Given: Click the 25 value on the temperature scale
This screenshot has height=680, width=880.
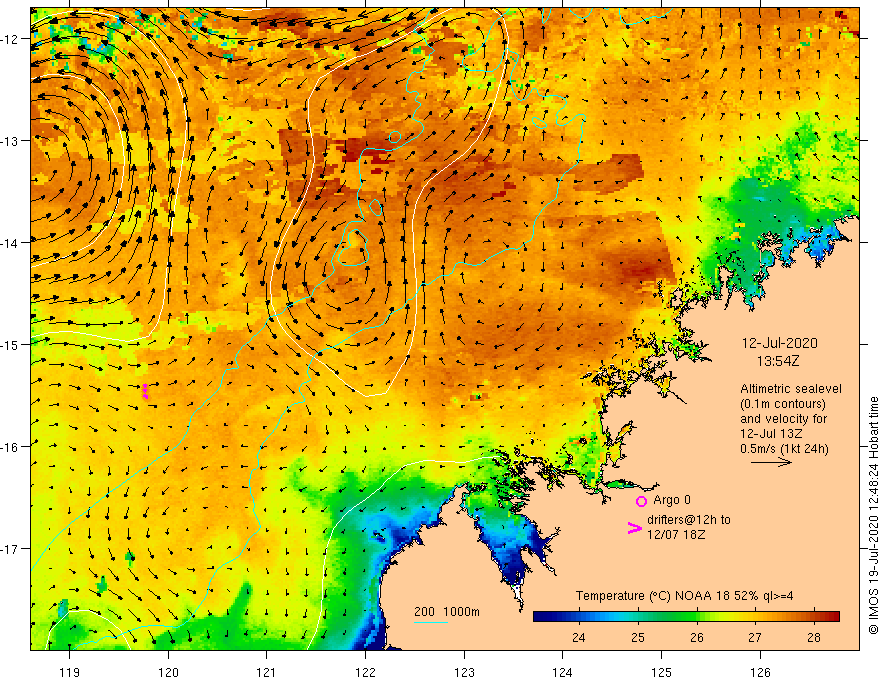Looking at the screenshot, I should (x=638, y=637).
